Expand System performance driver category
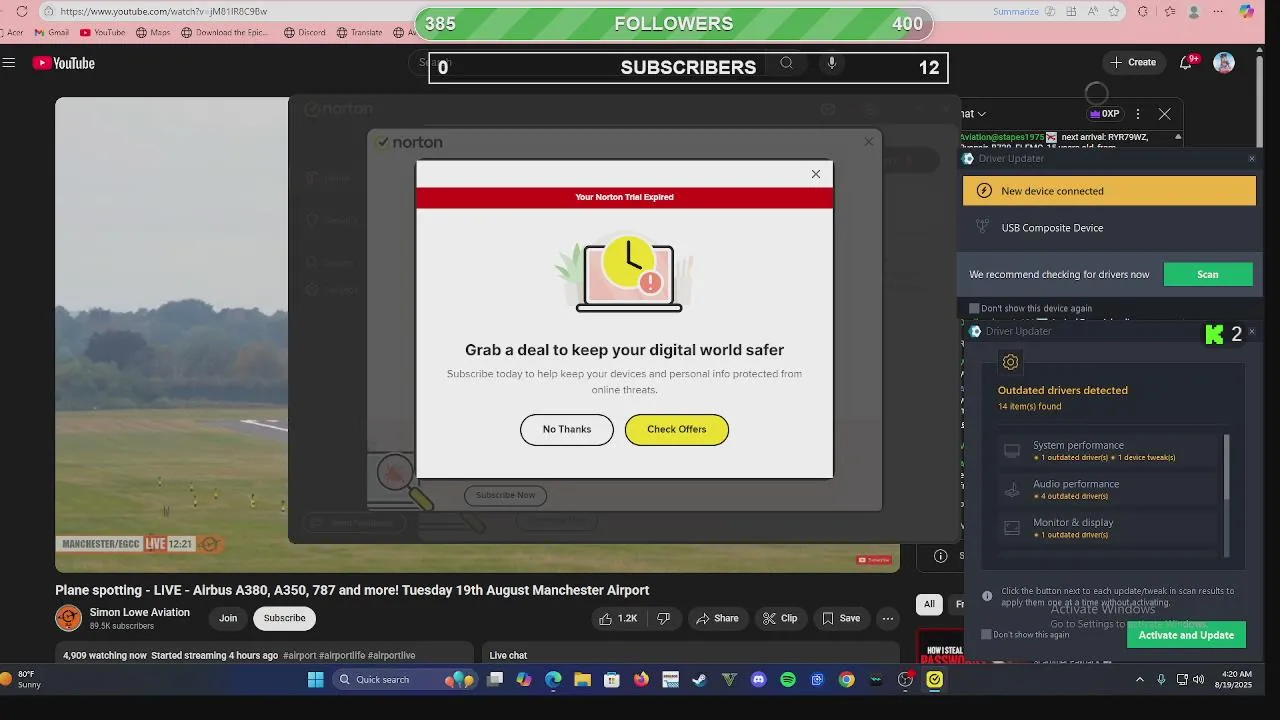Image resolution: width=1280 pixels, height=720 pixels. pyautogui.click(x=1109, y=451)
